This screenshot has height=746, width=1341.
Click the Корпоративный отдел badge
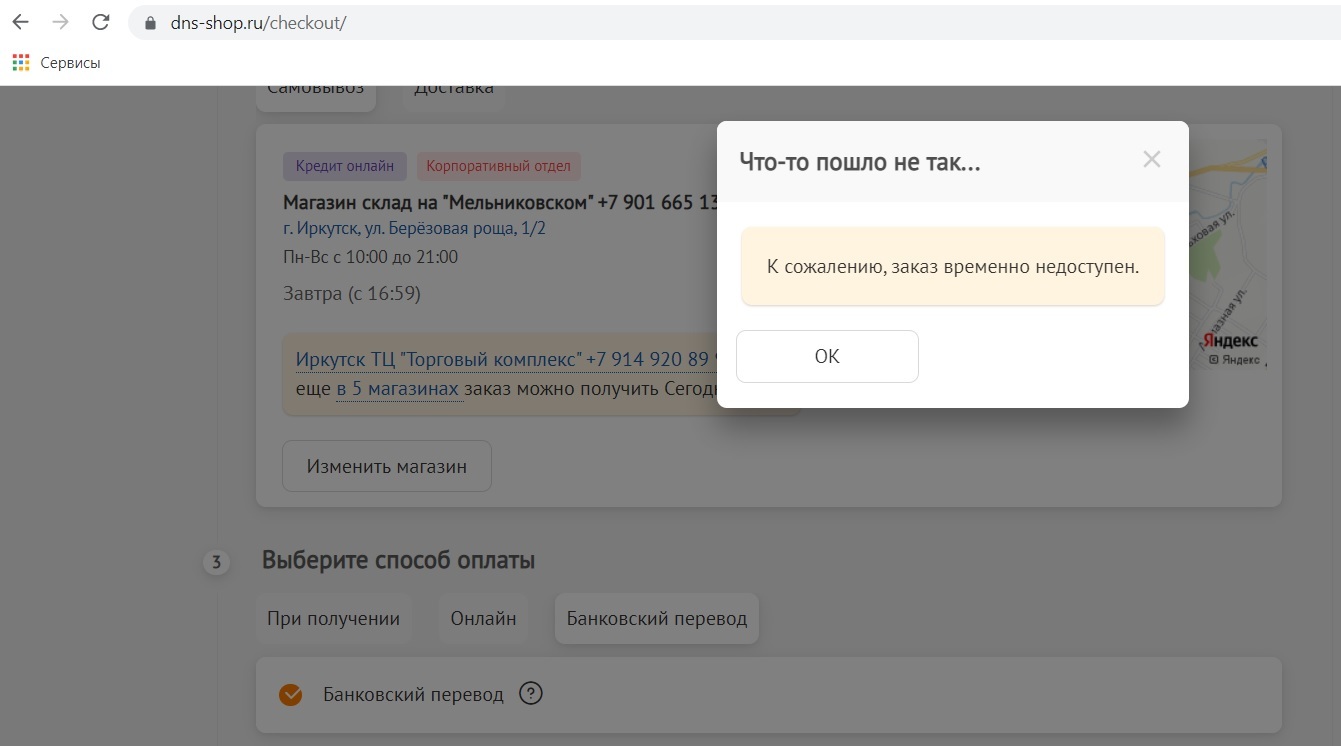[499, 166]
